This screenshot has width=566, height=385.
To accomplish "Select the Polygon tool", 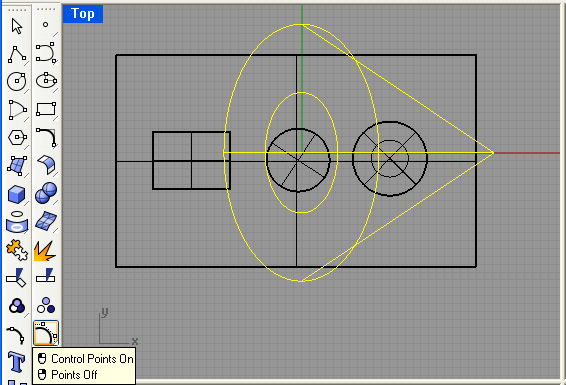I will point(17,137).
